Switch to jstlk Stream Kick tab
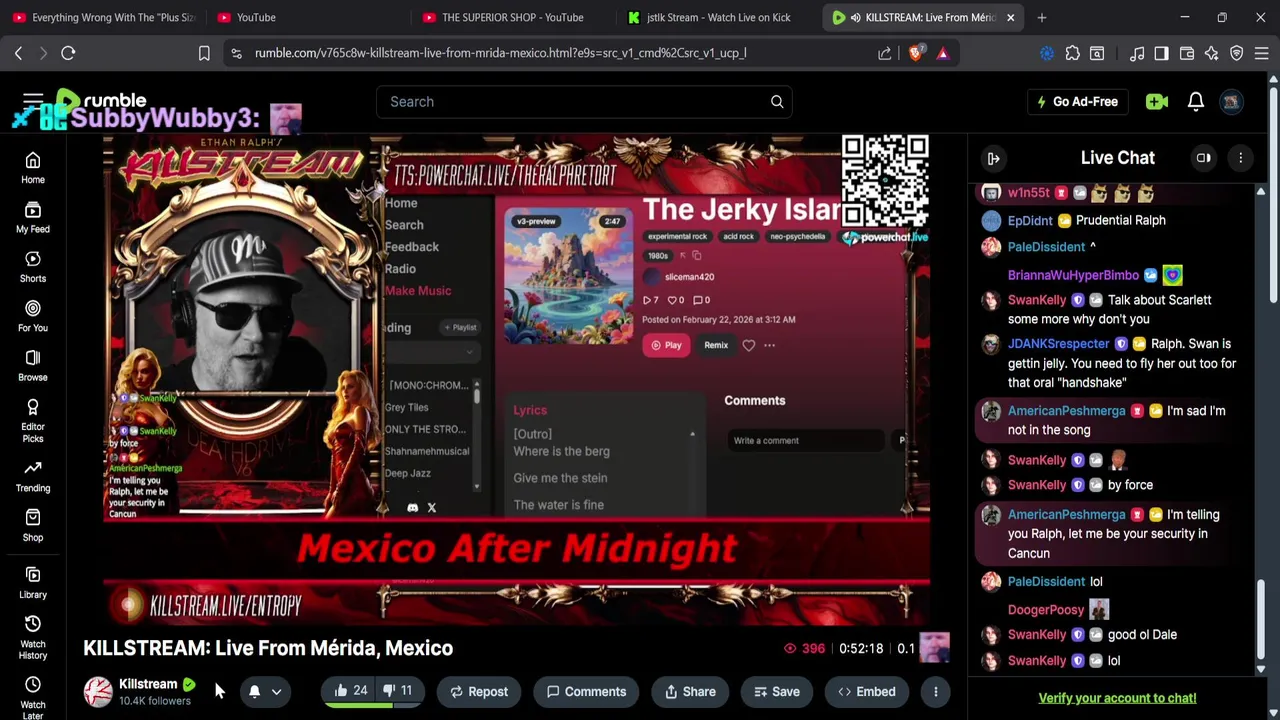This screenshot has height=720, width=1280. (x=715, y=17)
